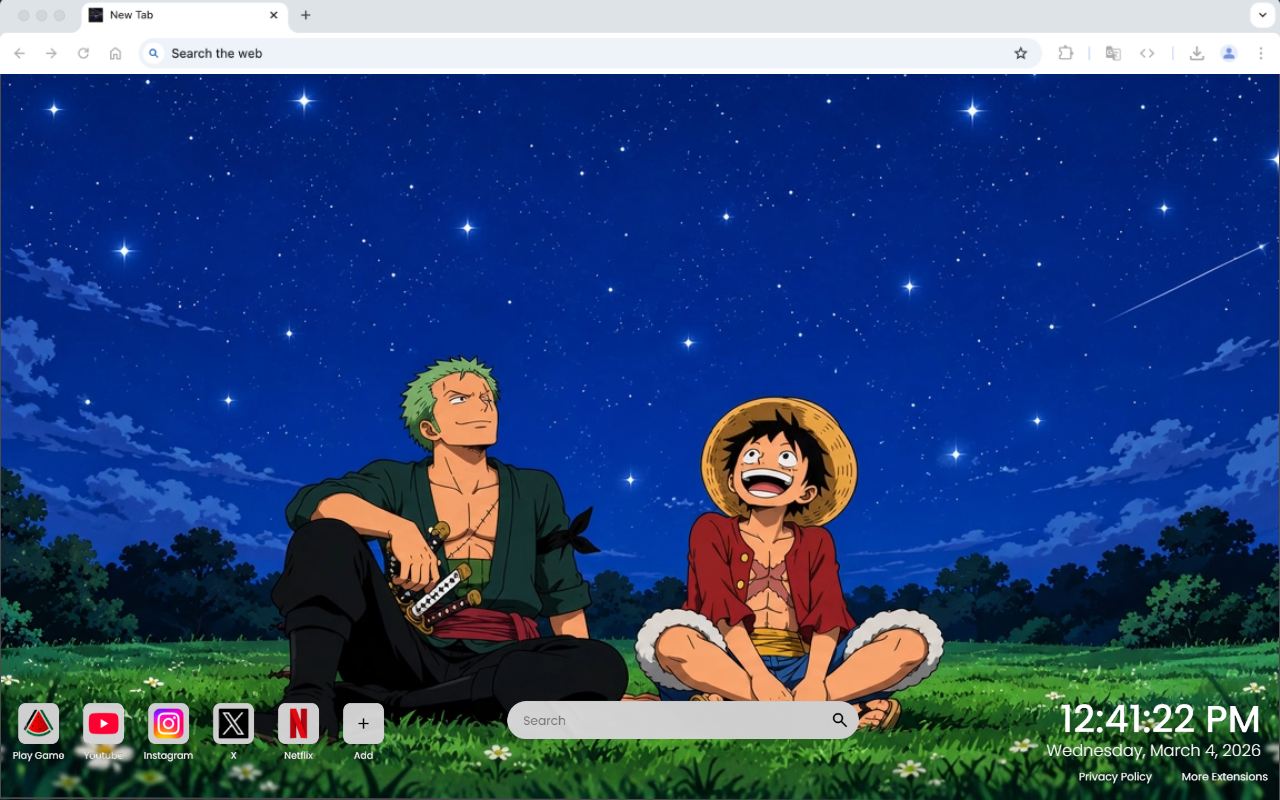Add a new shortcut tile
Image resolution: width=1280 pixels, height=800 pixels.
363,723
